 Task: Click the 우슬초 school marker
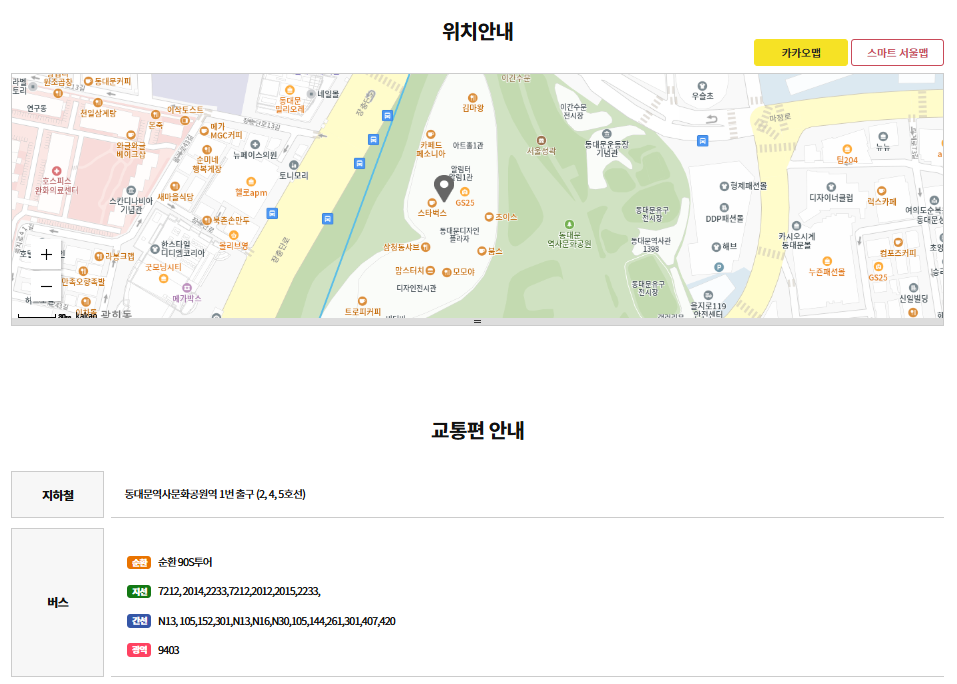(x=702, y=85)
